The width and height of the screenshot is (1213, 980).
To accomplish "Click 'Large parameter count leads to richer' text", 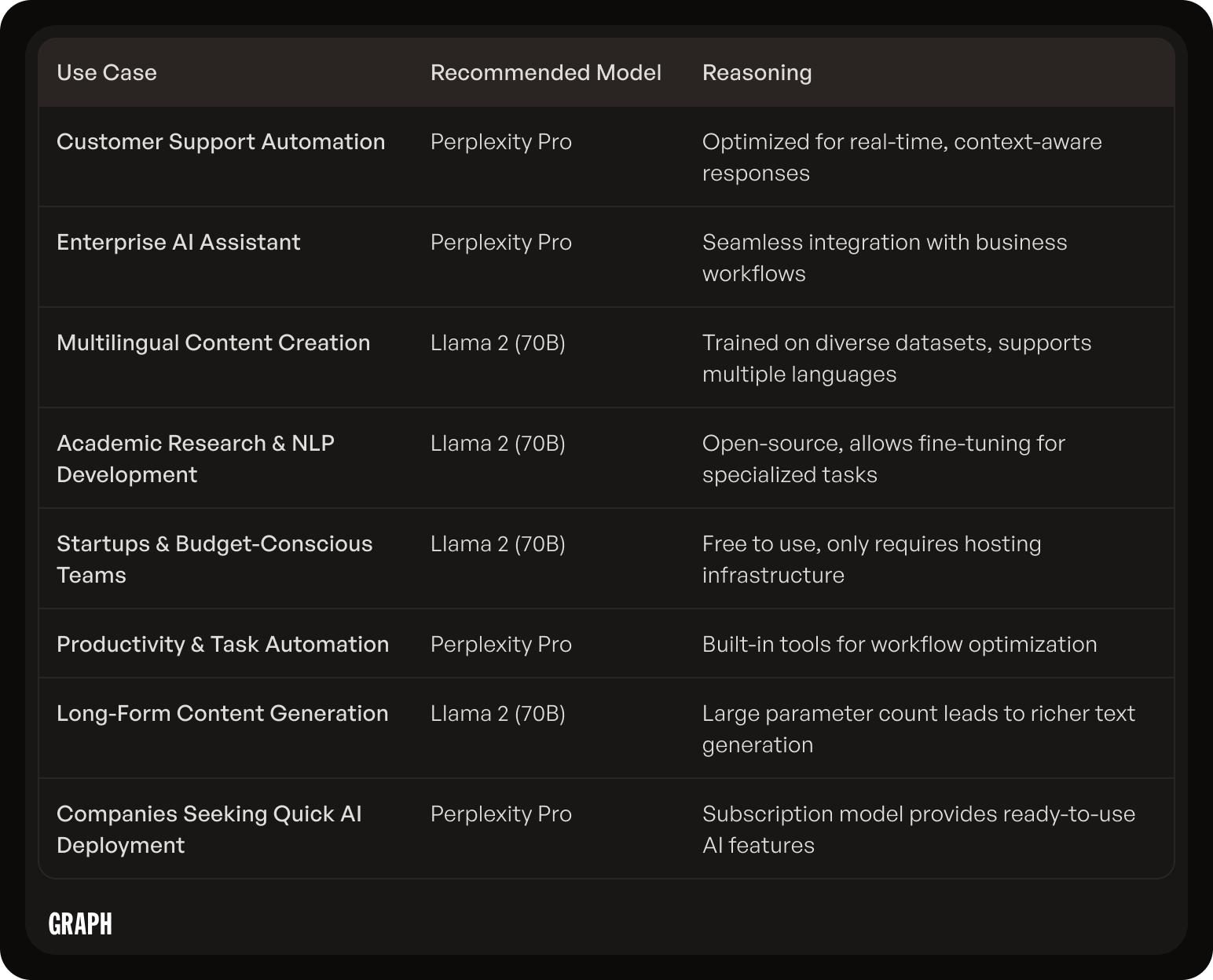I will click(x=918, y=729).
